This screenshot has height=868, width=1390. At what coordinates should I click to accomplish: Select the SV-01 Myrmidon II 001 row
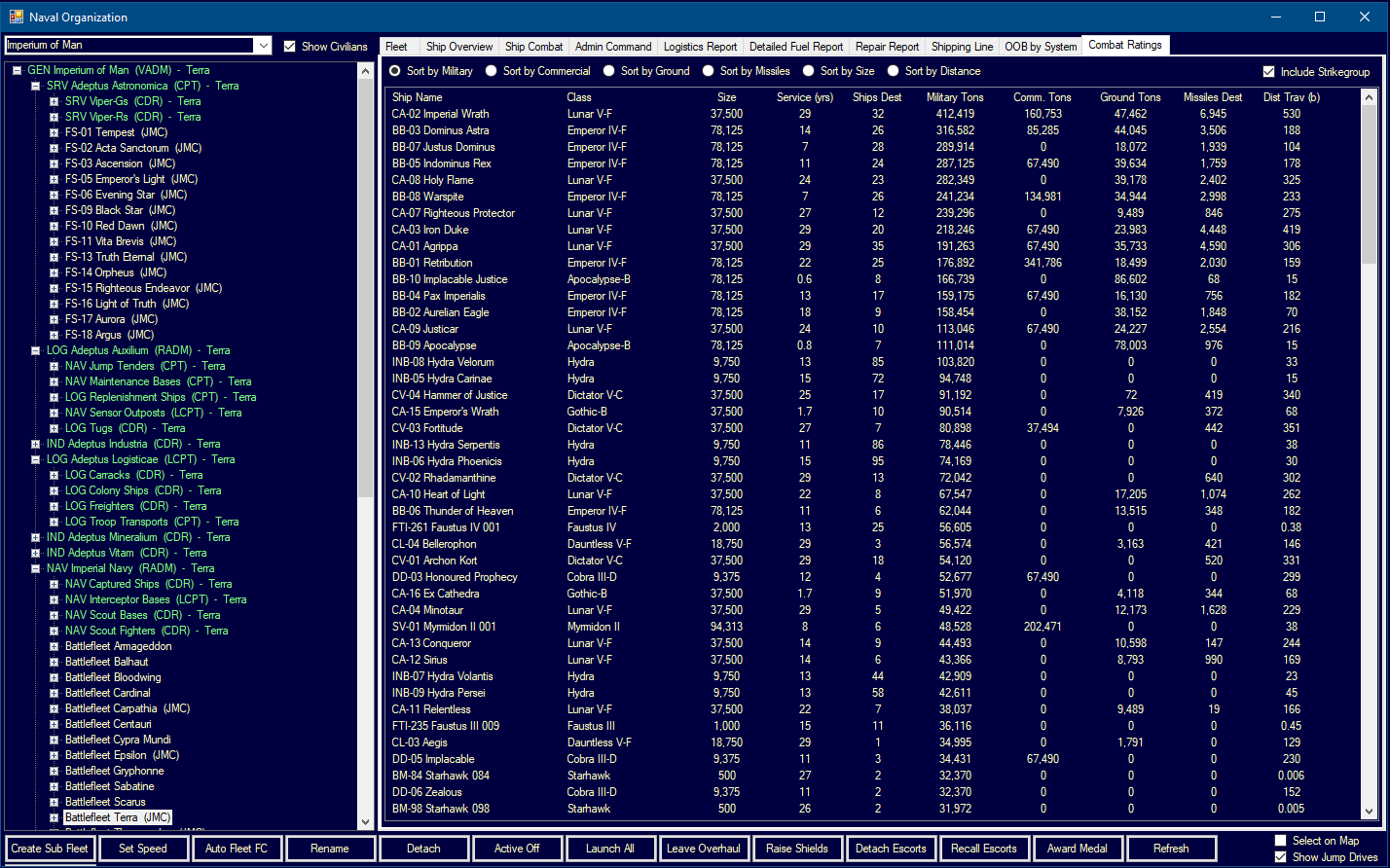coord(873,627)
